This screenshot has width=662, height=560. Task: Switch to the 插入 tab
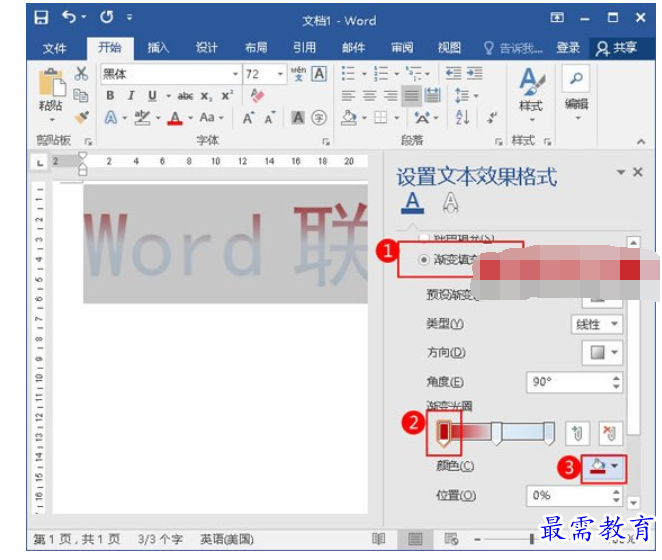tap(158, 48)
